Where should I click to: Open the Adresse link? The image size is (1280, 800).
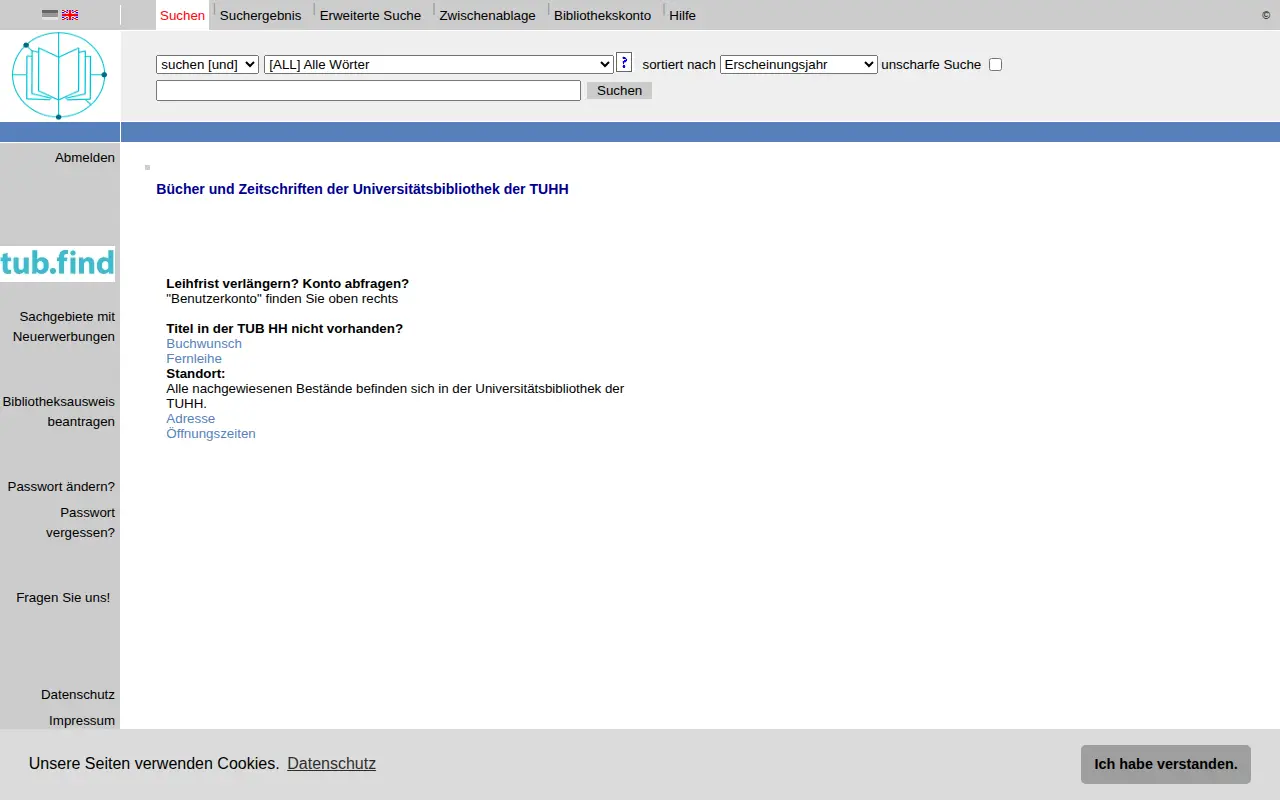190,418
